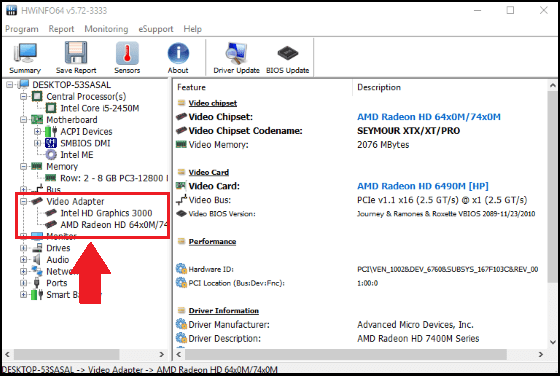This screenshot has width=560, height=376.
Task: Click the ACPI Devices icon
Action: [51, 131]
